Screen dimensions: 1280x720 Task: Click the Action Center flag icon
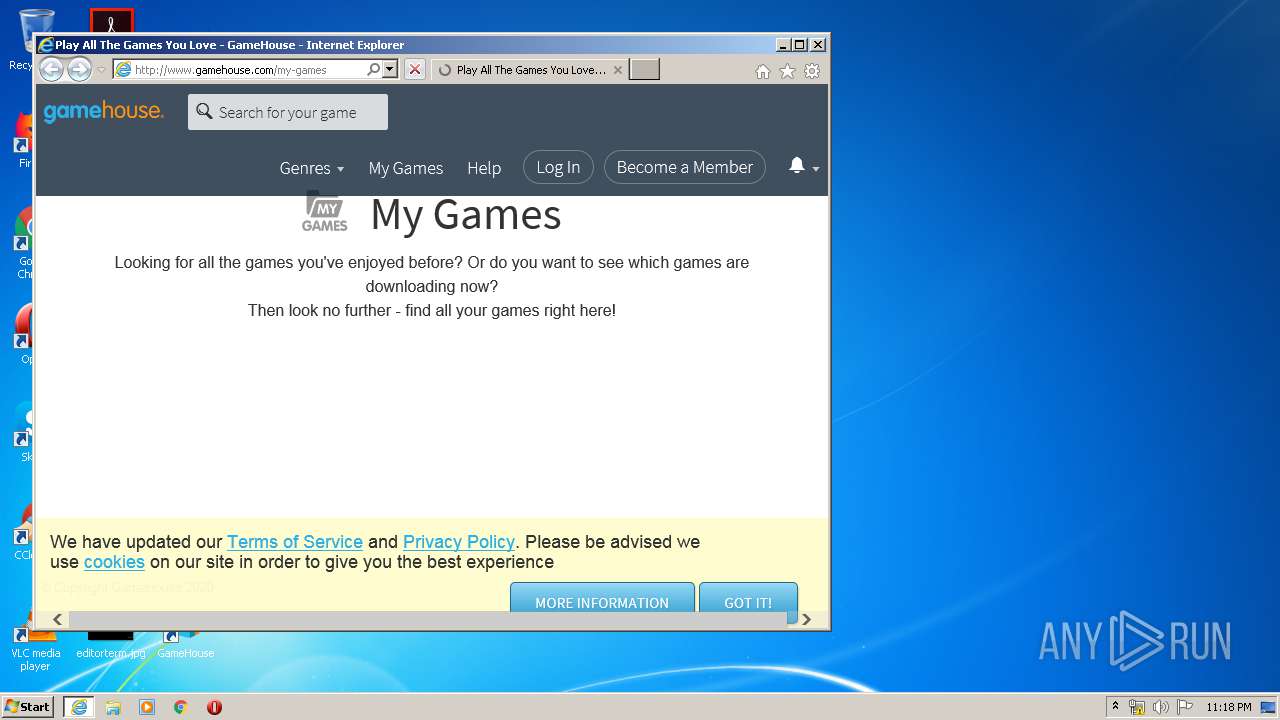coord(1185,707)
